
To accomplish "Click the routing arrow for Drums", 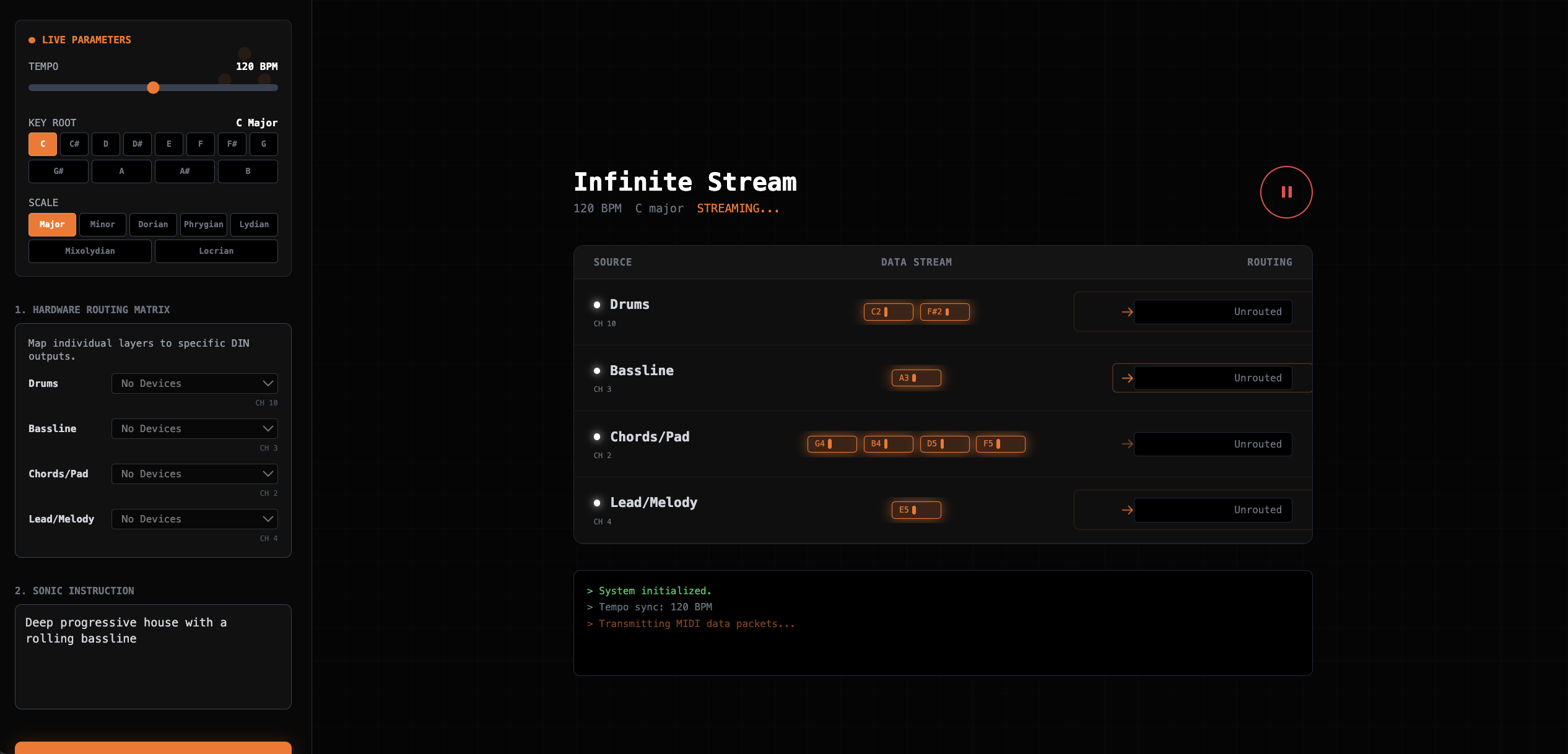I will pyautogui.click(x=1127, y=311).
